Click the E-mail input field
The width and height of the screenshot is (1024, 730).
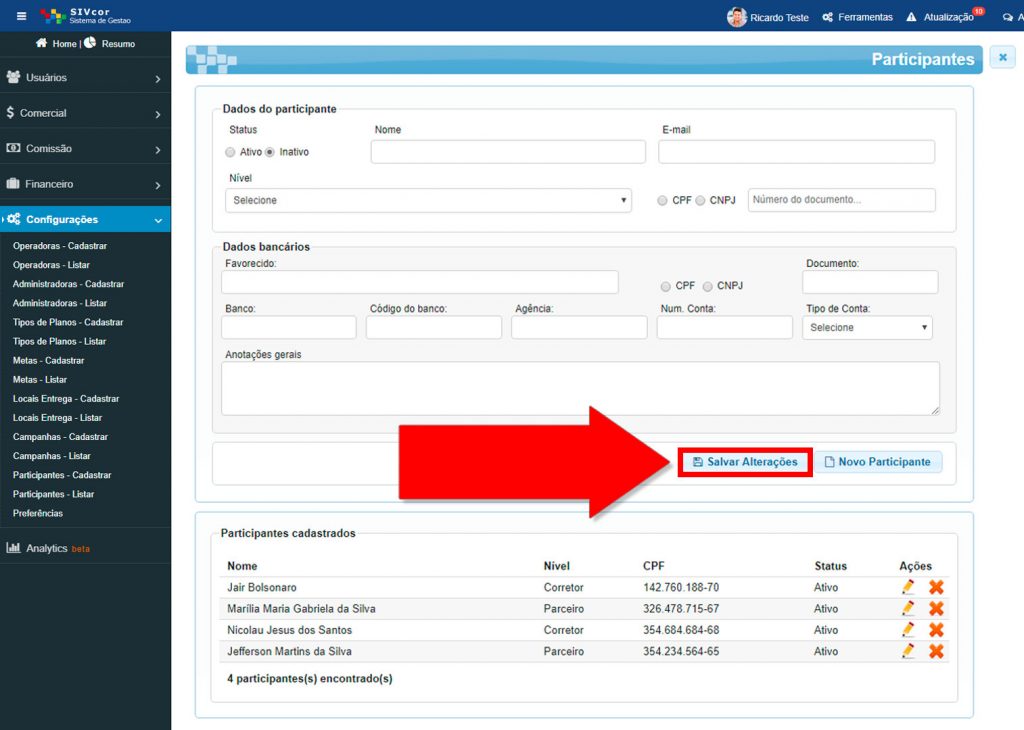click(797, 152)
